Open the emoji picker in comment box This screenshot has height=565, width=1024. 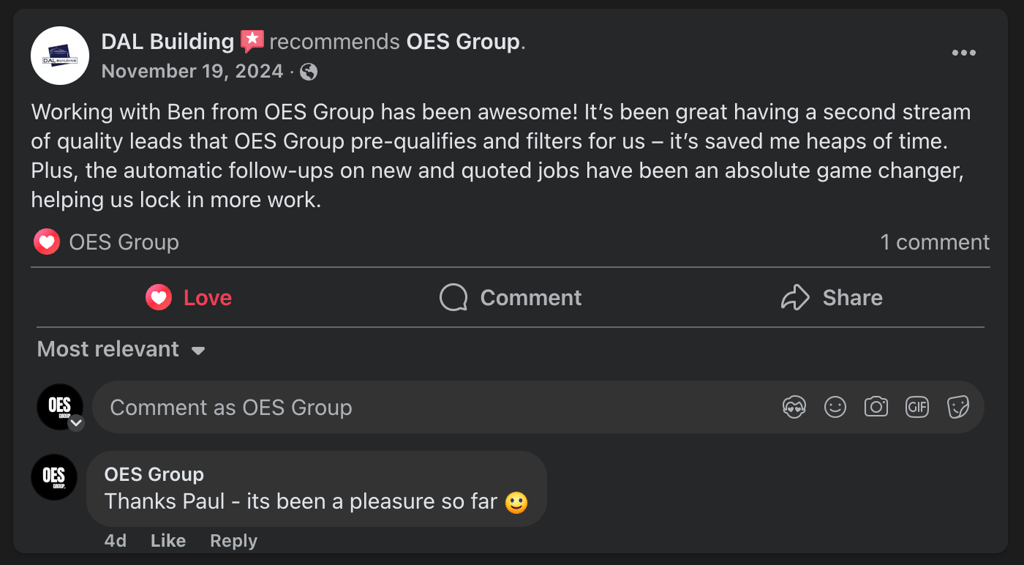click(835, 407)
